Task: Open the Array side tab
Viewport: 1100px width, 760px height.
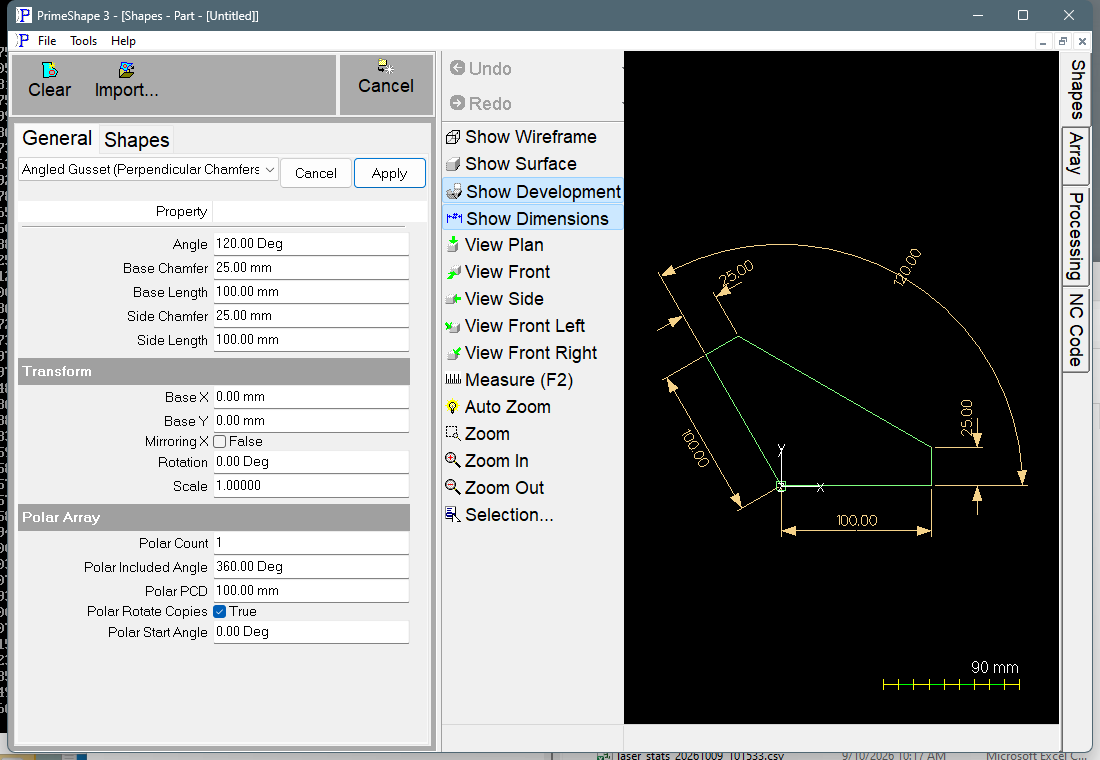Action: click(1075, 154)
